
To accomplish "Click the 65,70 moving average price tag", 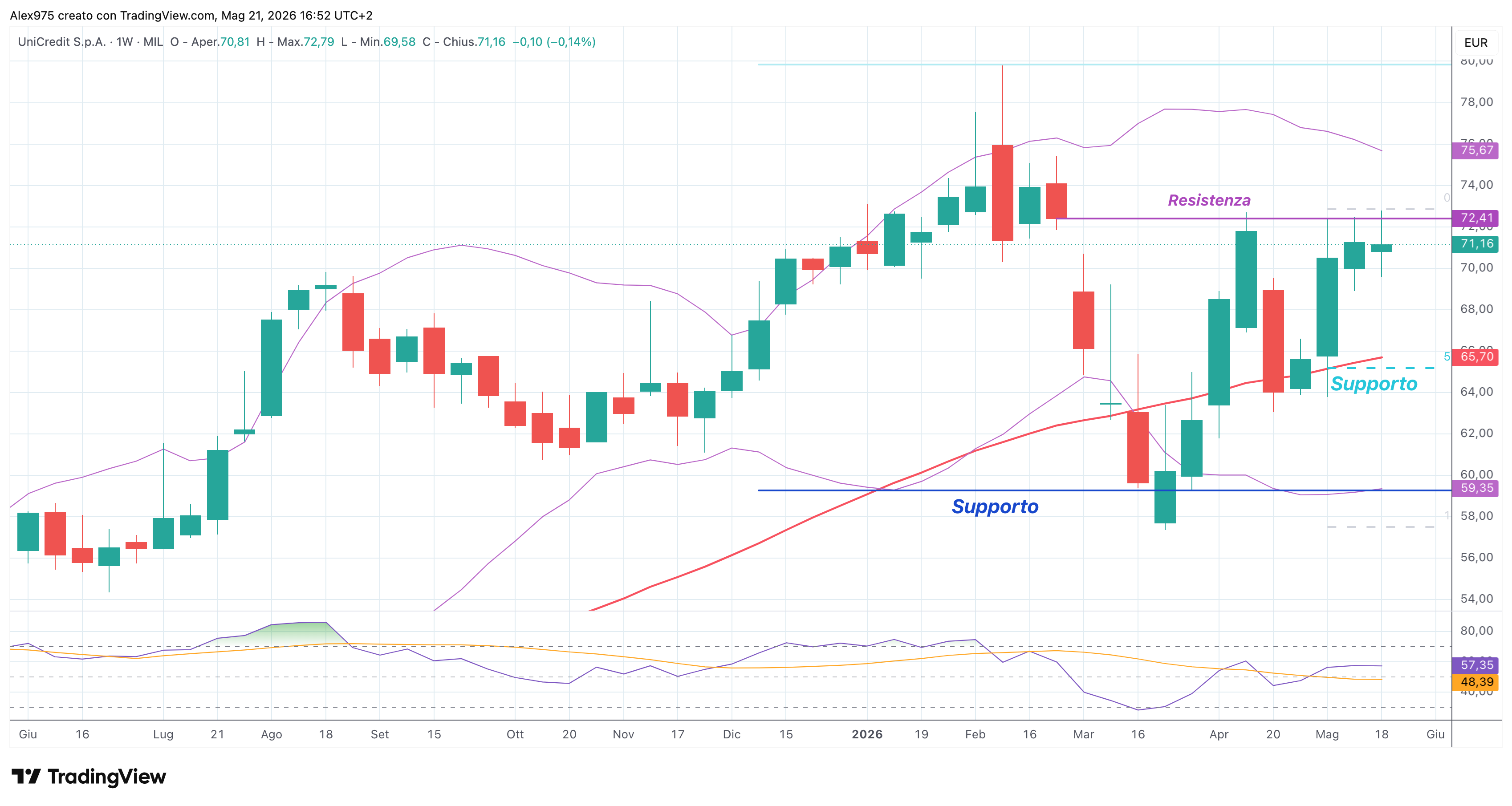I will tap(1475, 356).
